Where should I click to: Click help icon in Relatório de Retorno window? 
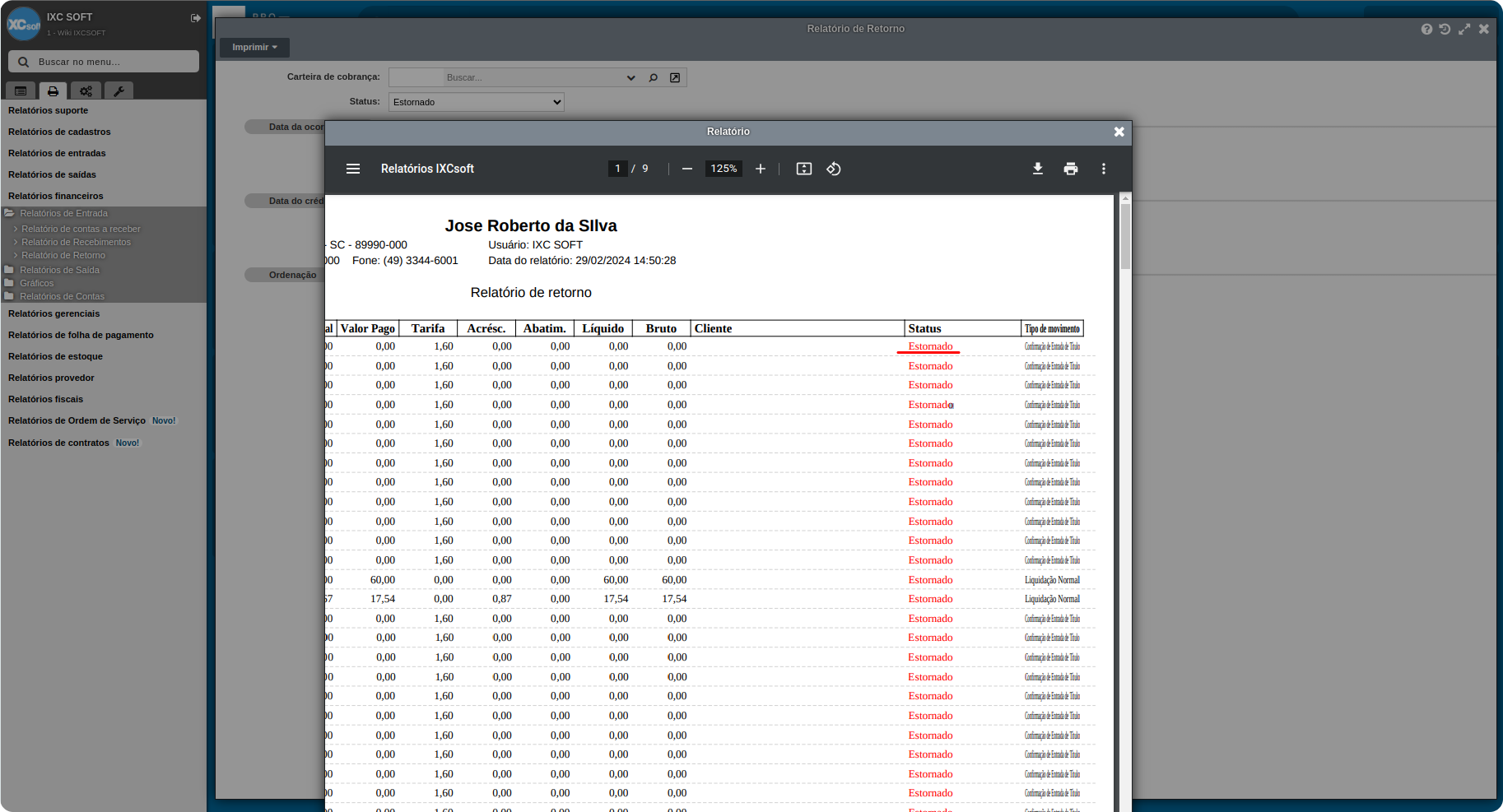[1426, 29]
